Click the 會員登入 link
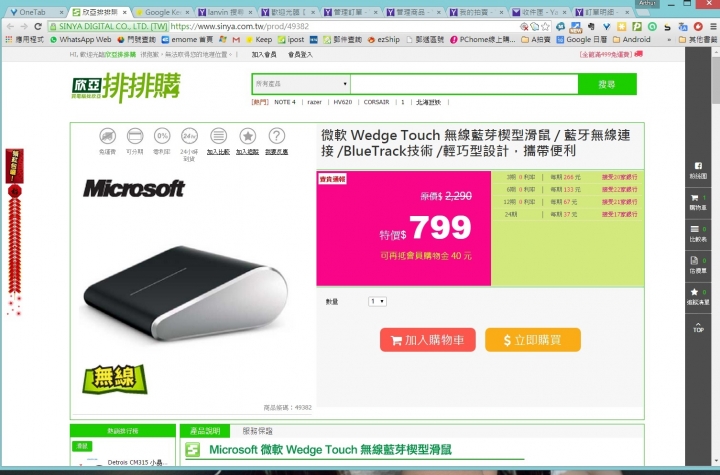 [x=300, y=55]
